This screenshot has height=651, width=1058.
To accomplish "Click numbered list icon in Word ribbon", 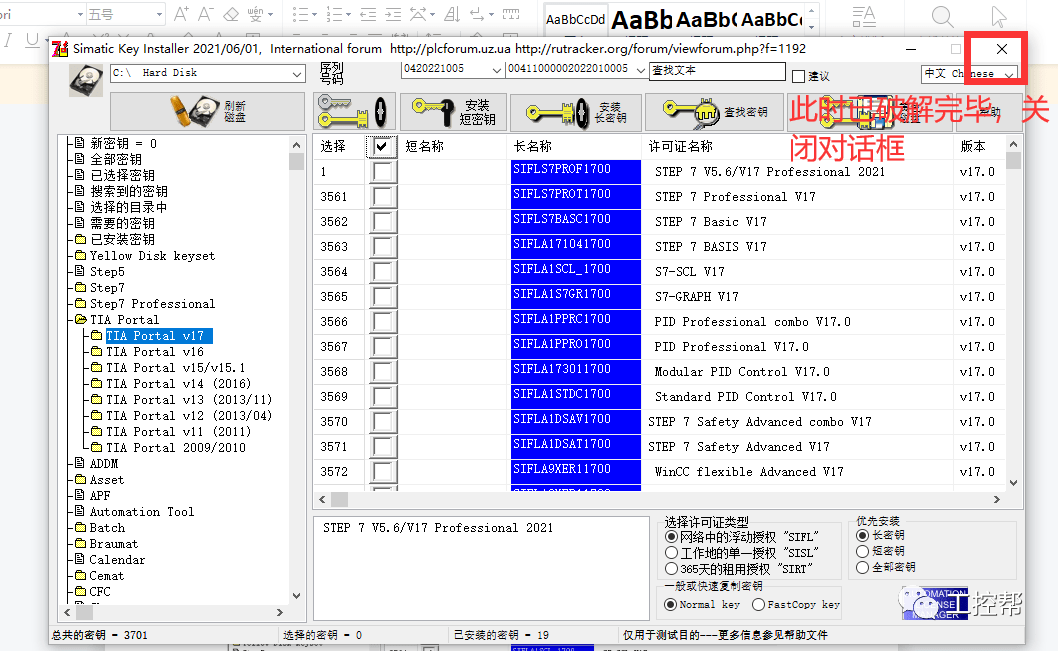I will tap(333, 13).
